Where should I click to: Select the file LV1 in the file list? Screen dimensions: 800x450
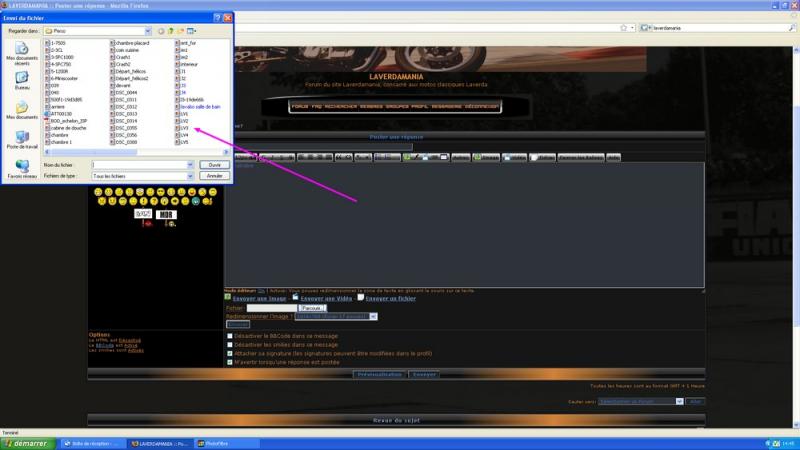[181, 114]
